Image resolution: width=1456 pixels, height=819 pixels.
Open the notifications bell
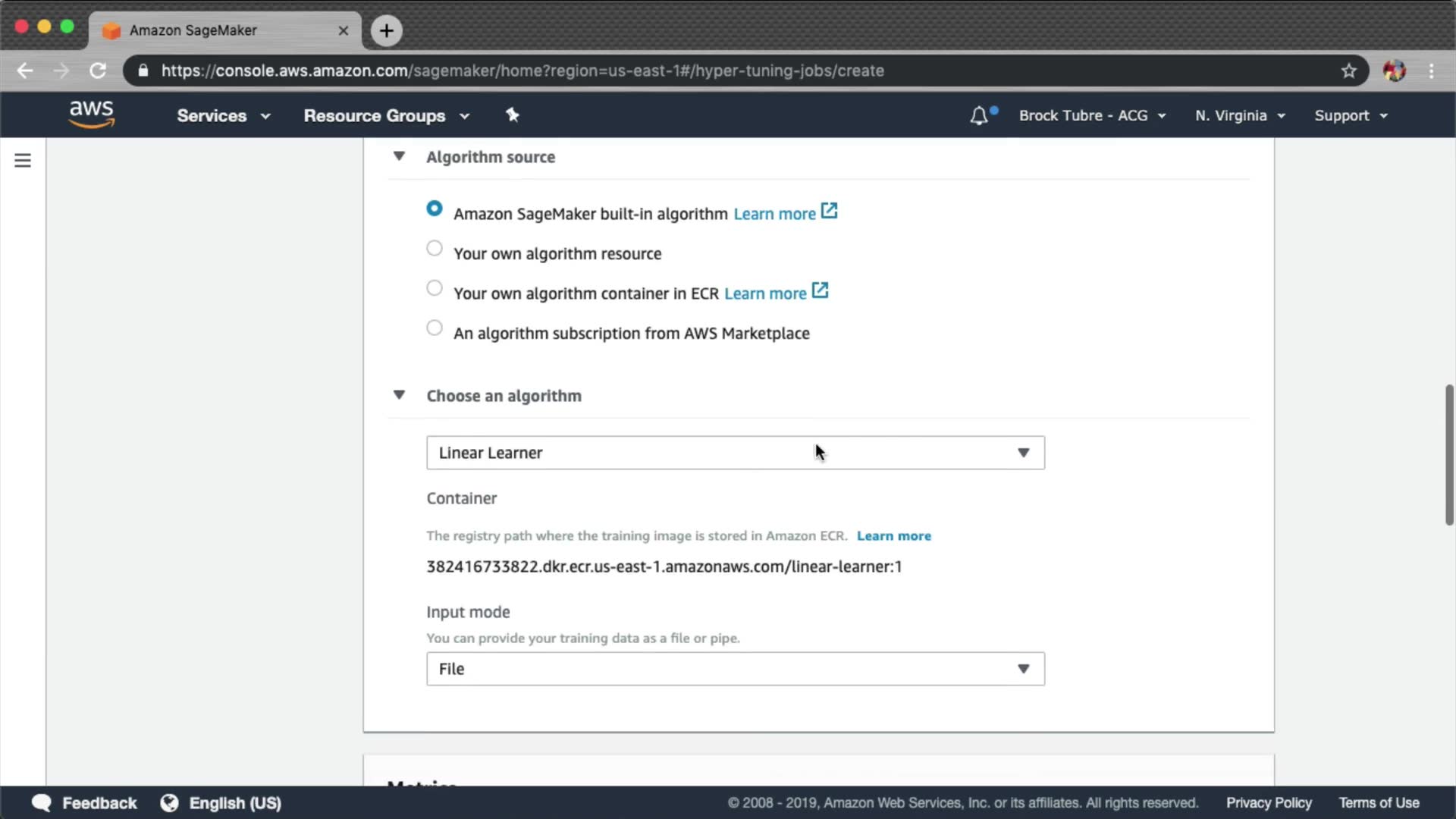979,116
